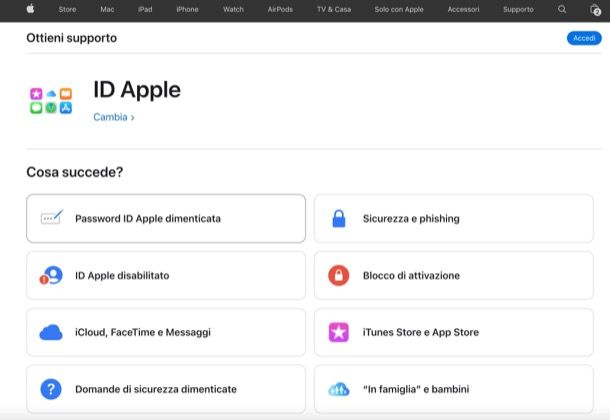Open the Solo con Apple menu
This screenshot has width=610, height=420.
[x=399, y=9]
